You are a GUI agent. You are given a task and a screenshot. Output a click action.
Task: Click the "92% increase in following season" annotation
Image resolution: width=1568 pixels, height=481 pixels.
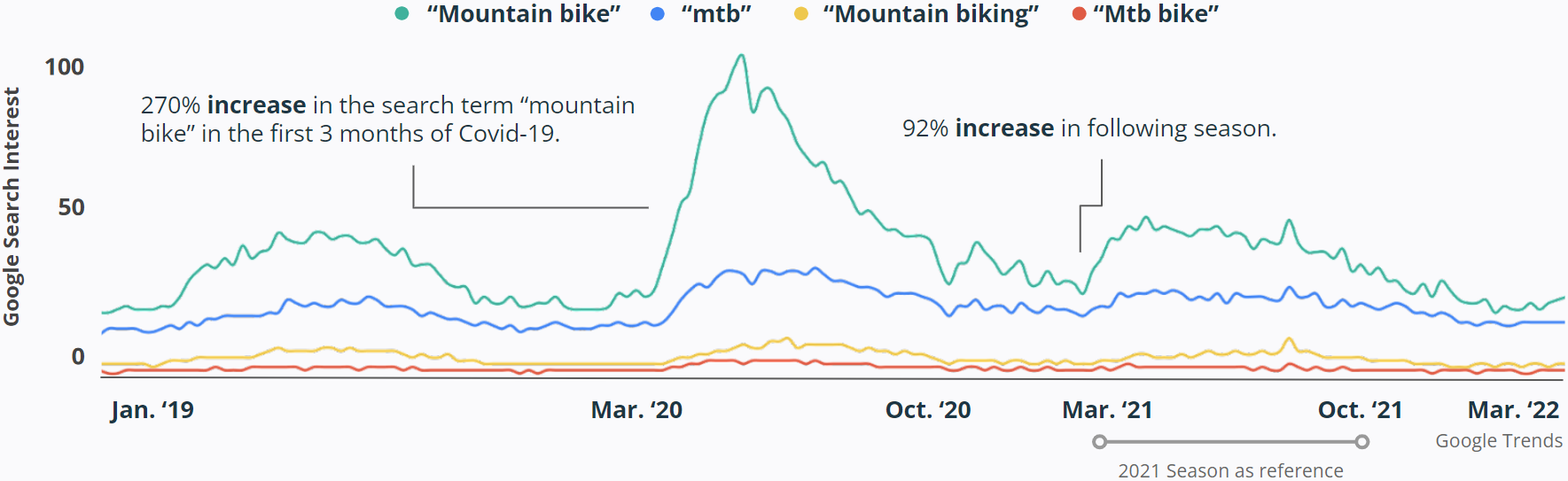1089,128
